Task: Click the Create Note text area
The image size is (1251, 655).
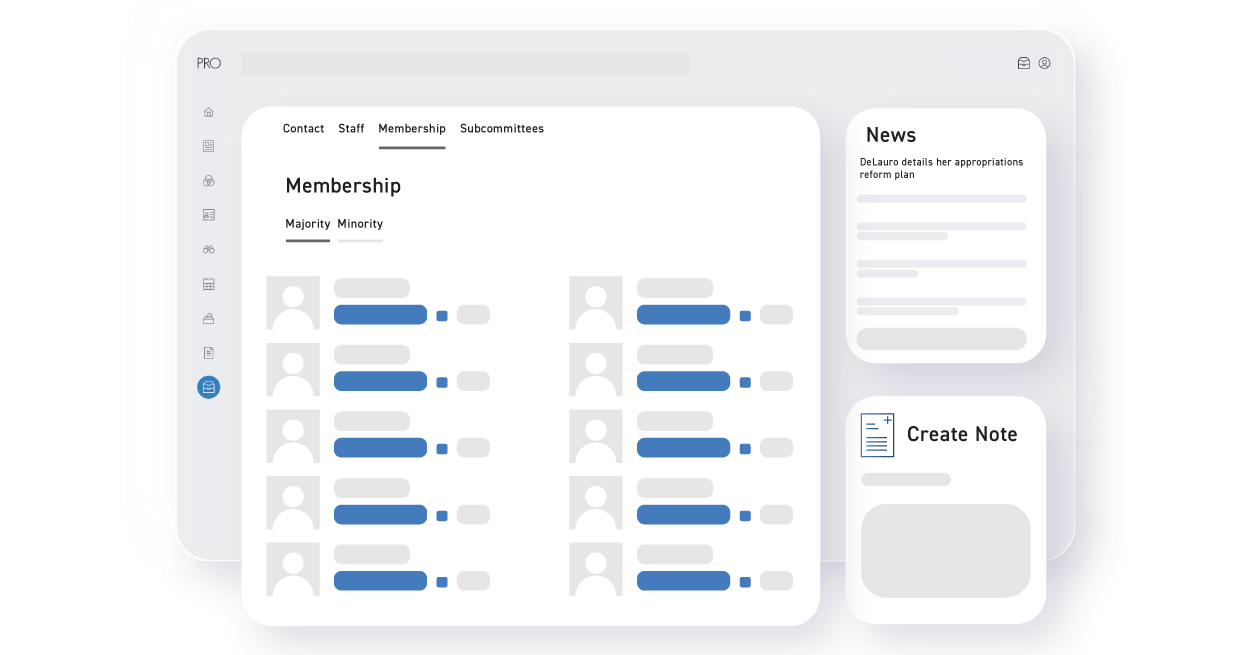Action: pos(945,551)
